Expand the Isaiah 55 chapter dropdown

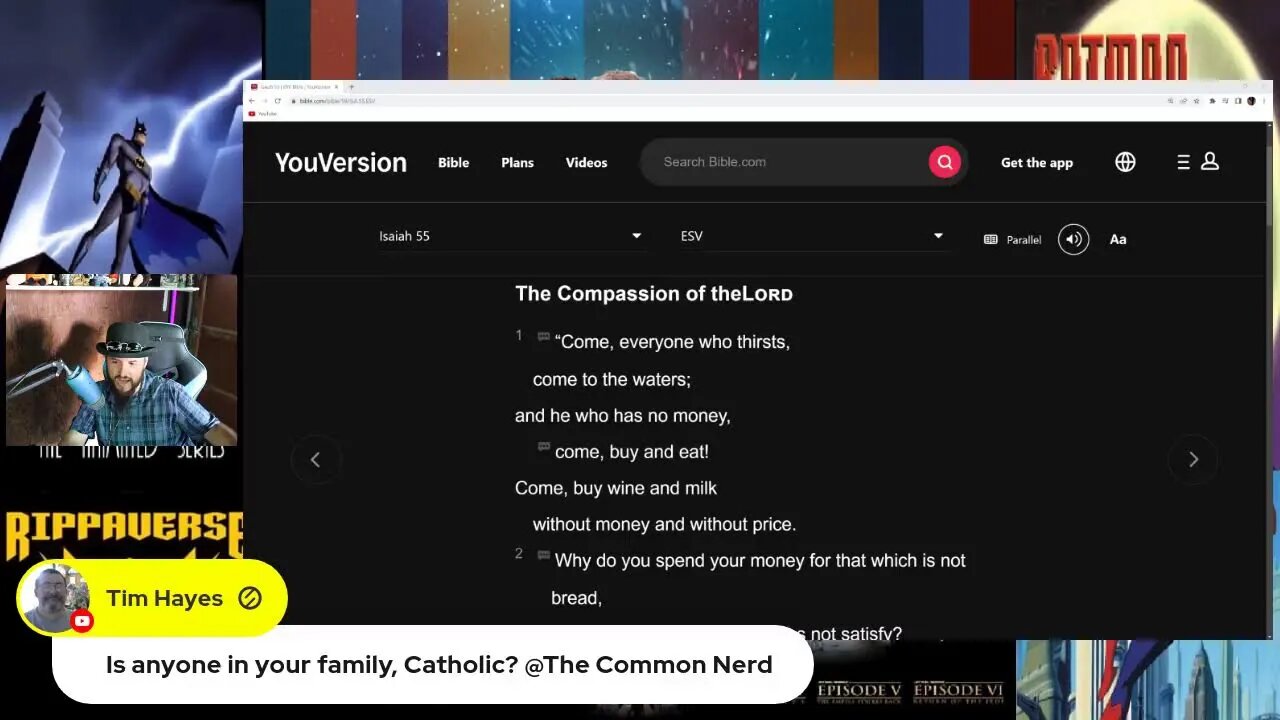510,236
